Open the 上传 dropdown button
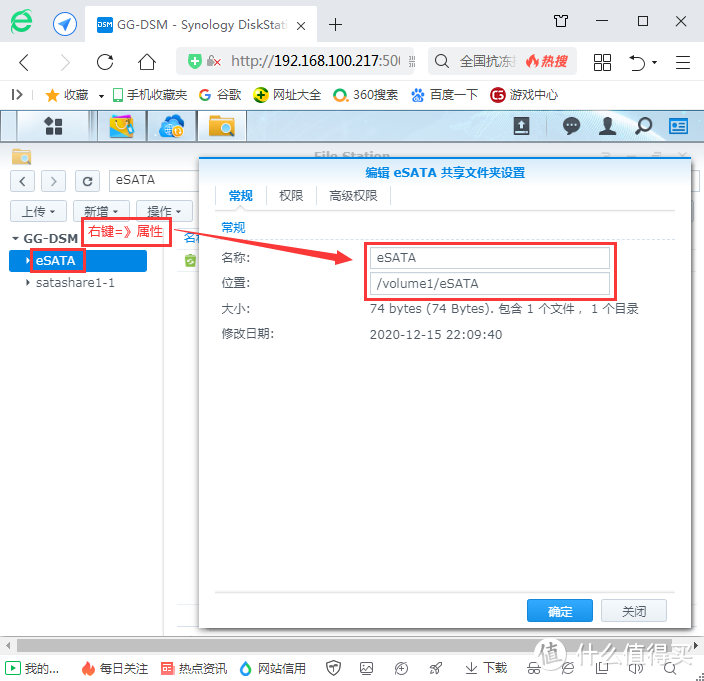The height and width of the screenshot is (681, 704). (x=39, y=211)
